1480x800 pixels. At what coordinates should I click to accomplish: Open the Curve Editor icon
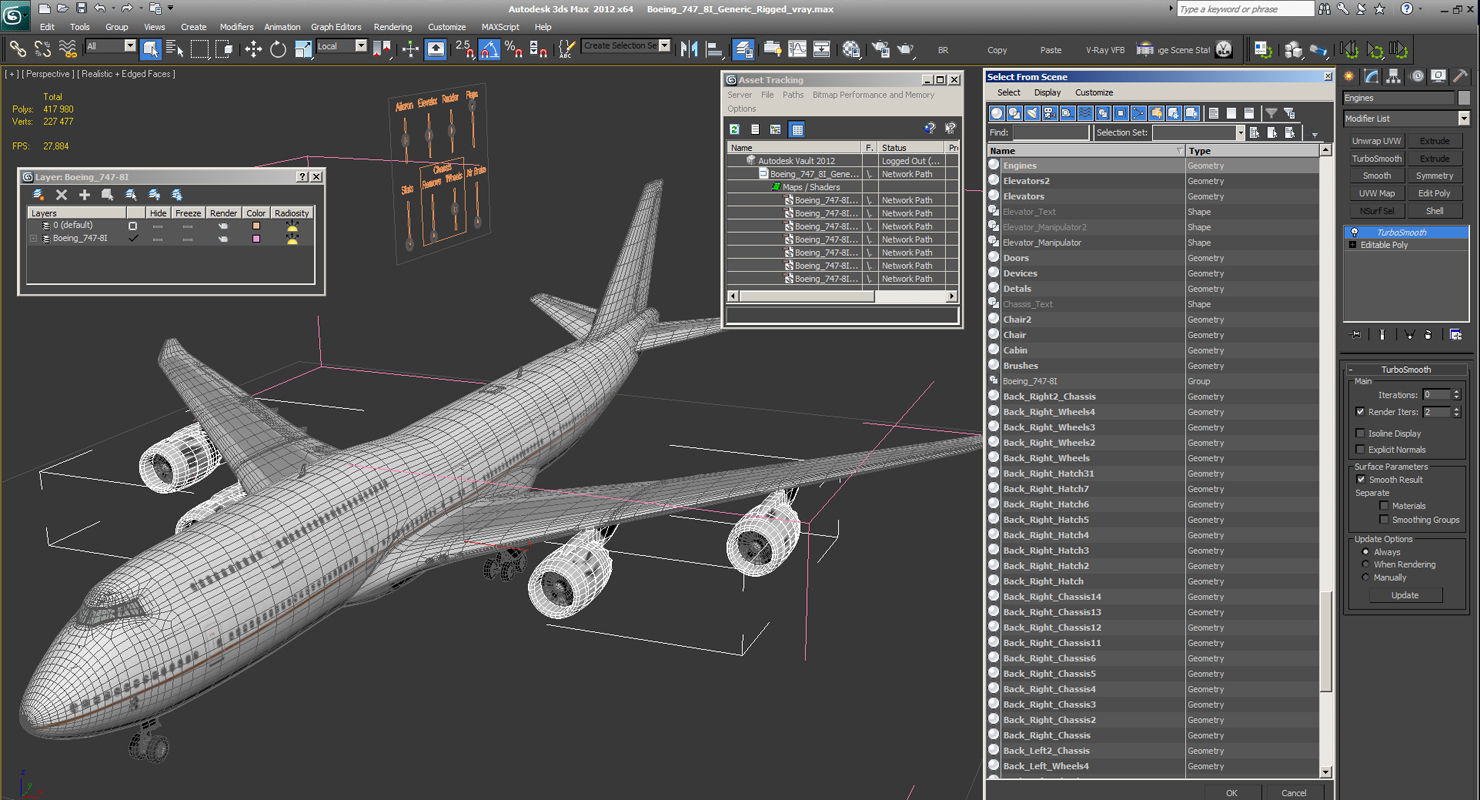tap(797, 48)
